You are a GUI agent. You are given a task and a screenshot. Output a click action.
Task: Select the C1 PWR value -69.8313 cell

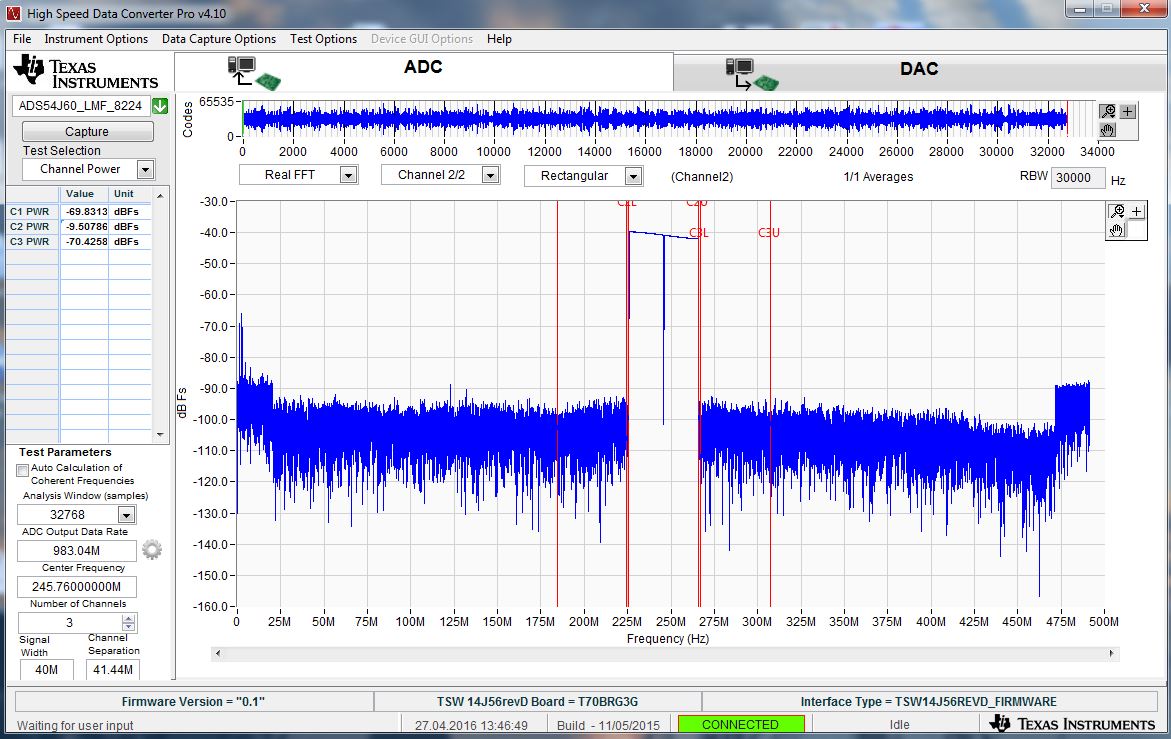tap(84, 211)
